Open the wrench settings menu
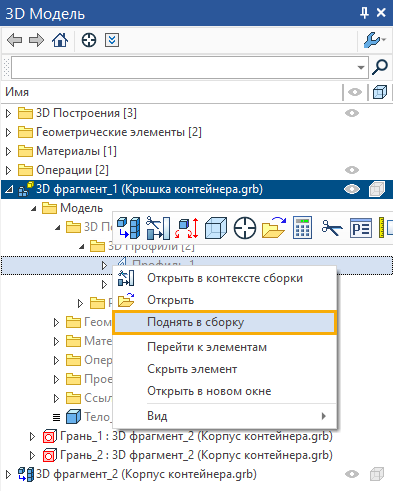The image size is (393, 491). [374, 40]
